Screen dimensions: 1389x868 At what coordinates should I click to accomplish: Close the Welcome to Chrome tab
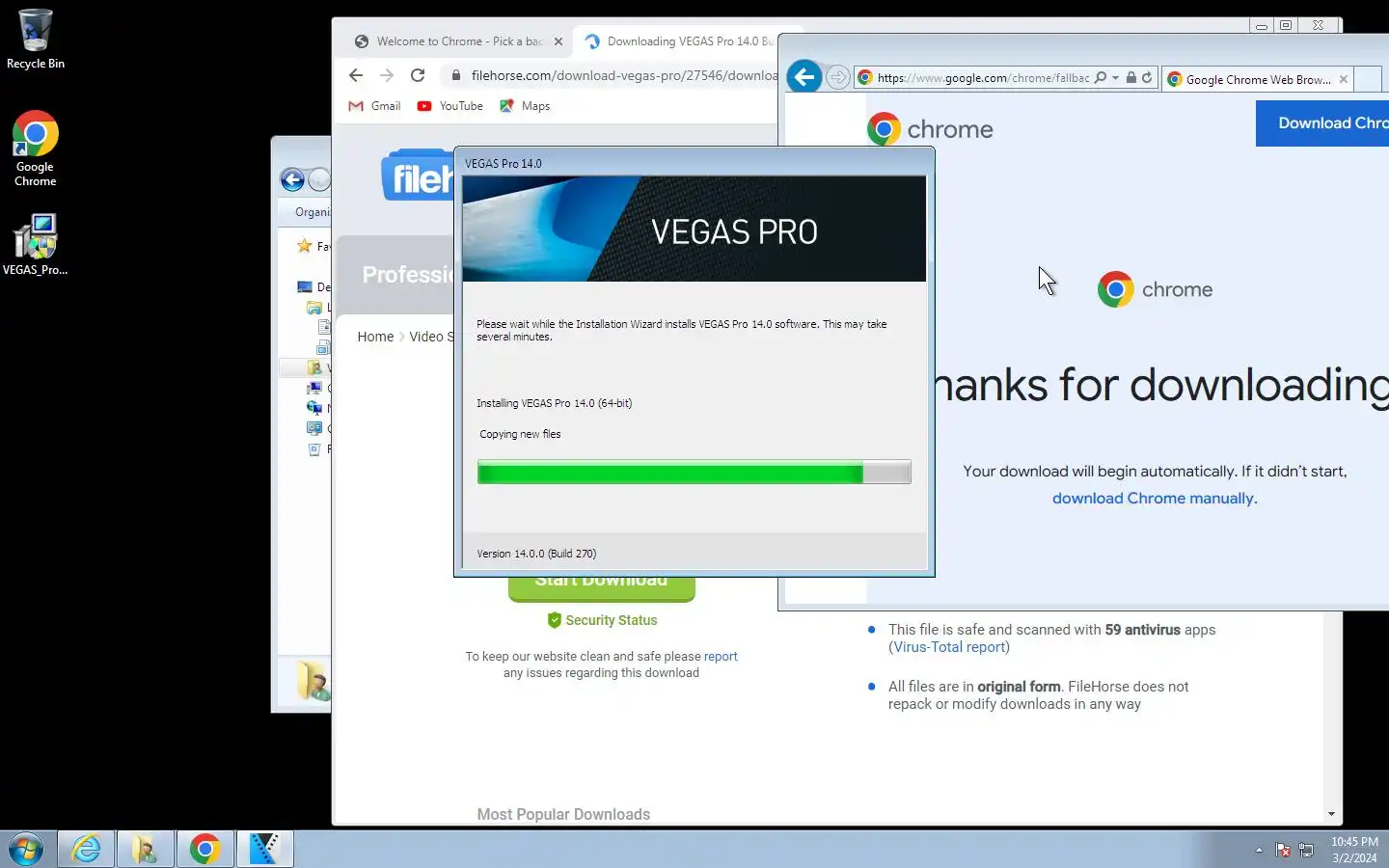558,41
